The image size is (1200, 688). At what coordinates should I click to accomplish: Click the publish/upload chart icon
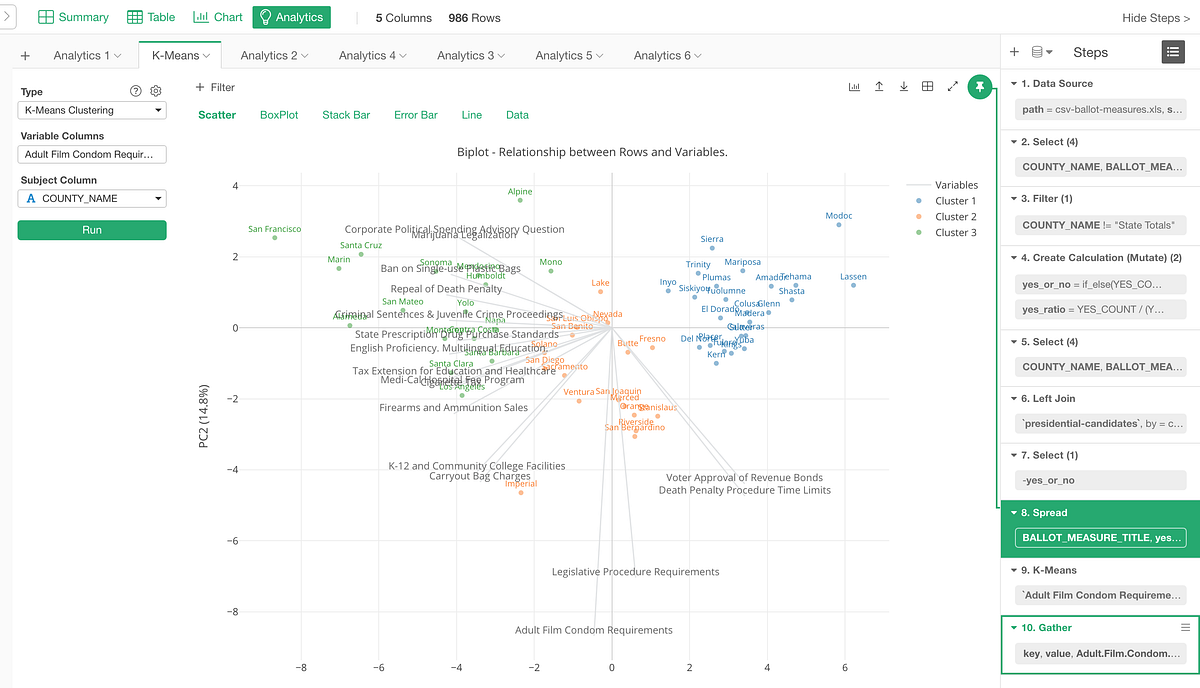[879, 86]
